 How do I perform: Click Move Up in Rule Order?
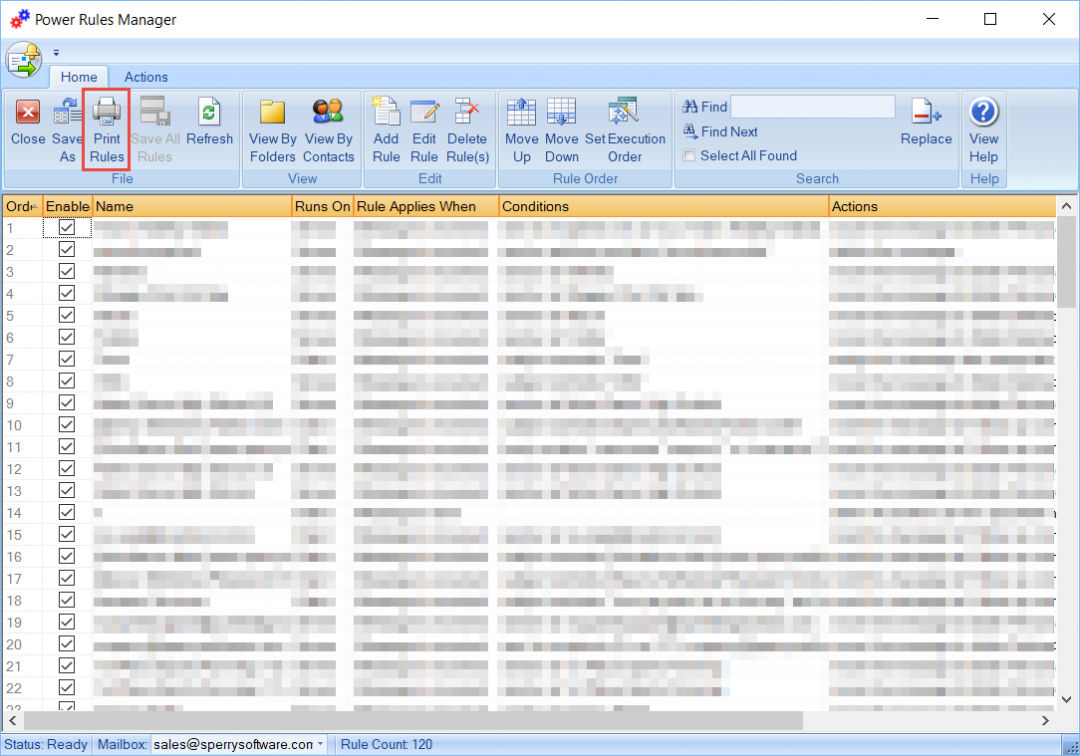(521, 129)
